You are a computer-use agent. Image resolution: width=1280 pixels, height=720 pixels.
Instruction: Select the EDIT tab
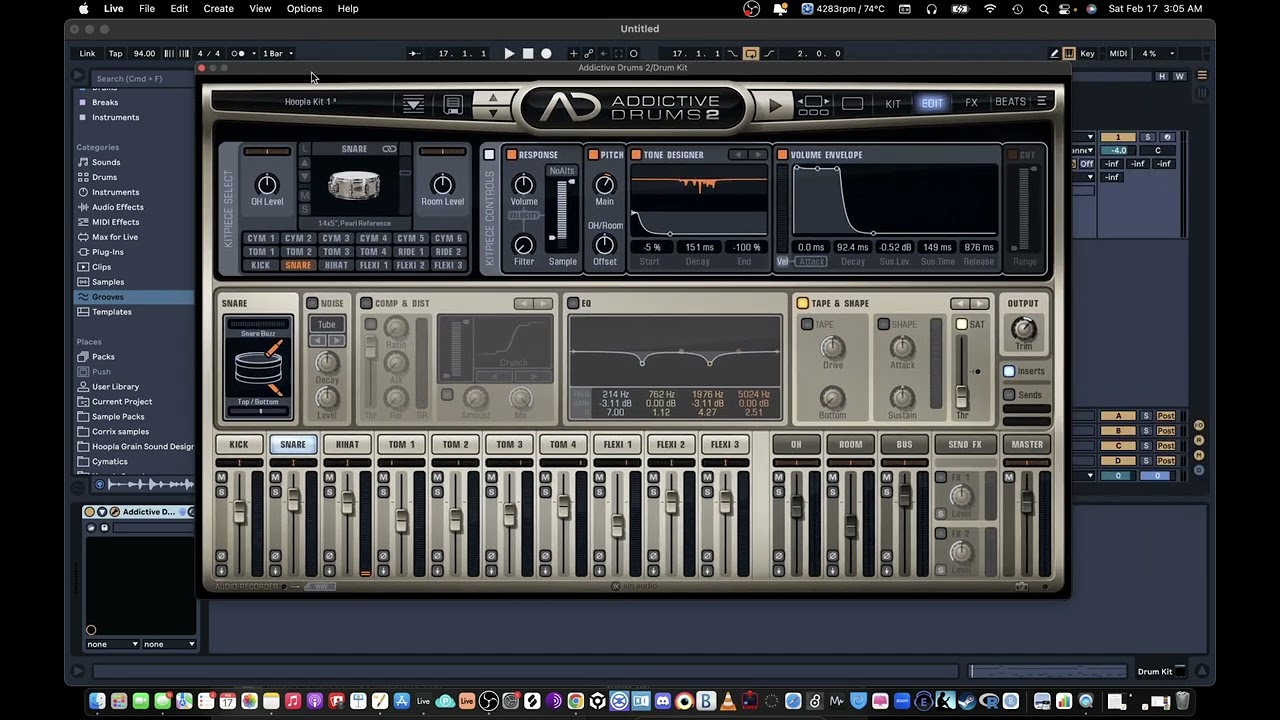coord(932,103)
